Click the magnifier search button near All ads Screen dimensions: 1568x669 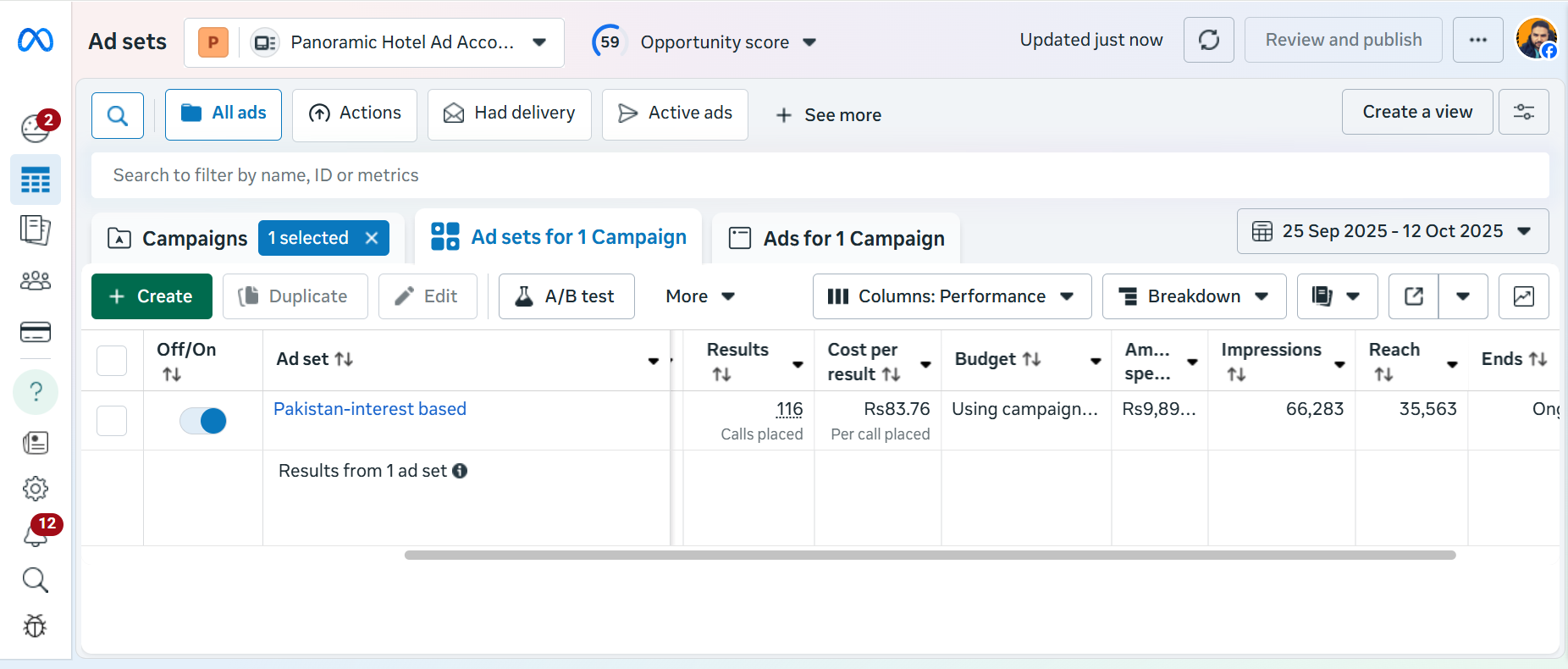click(x=118, y=115)
